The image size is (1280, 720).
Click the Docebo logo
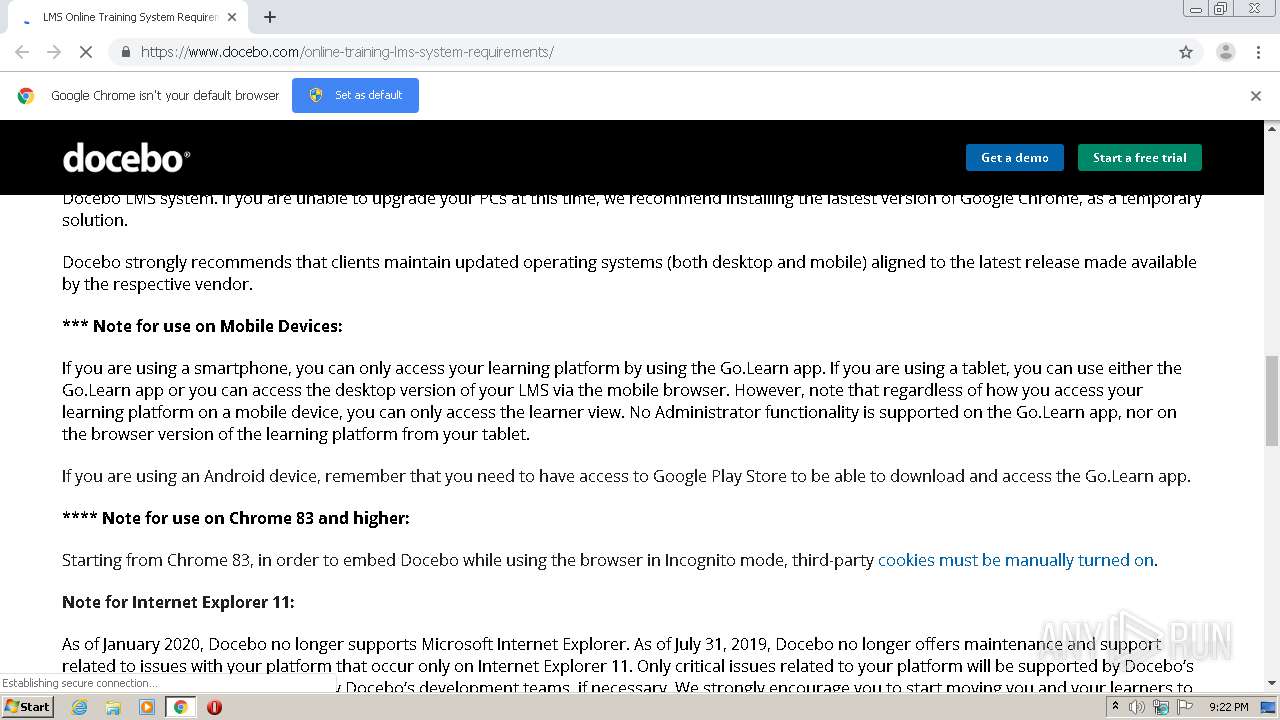click(x=126, y=157)
